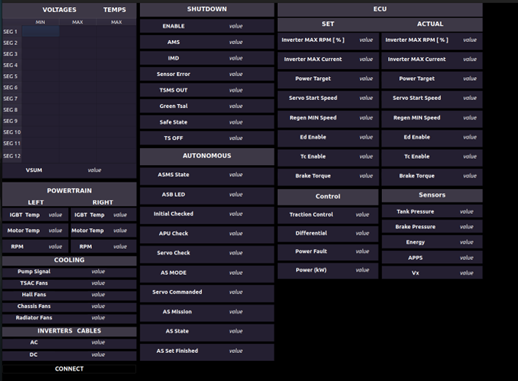Image resolution: width=518 pixels, height=381 pixels.
Task: Click the Traction Control value
Action: (x=362, y=215)
